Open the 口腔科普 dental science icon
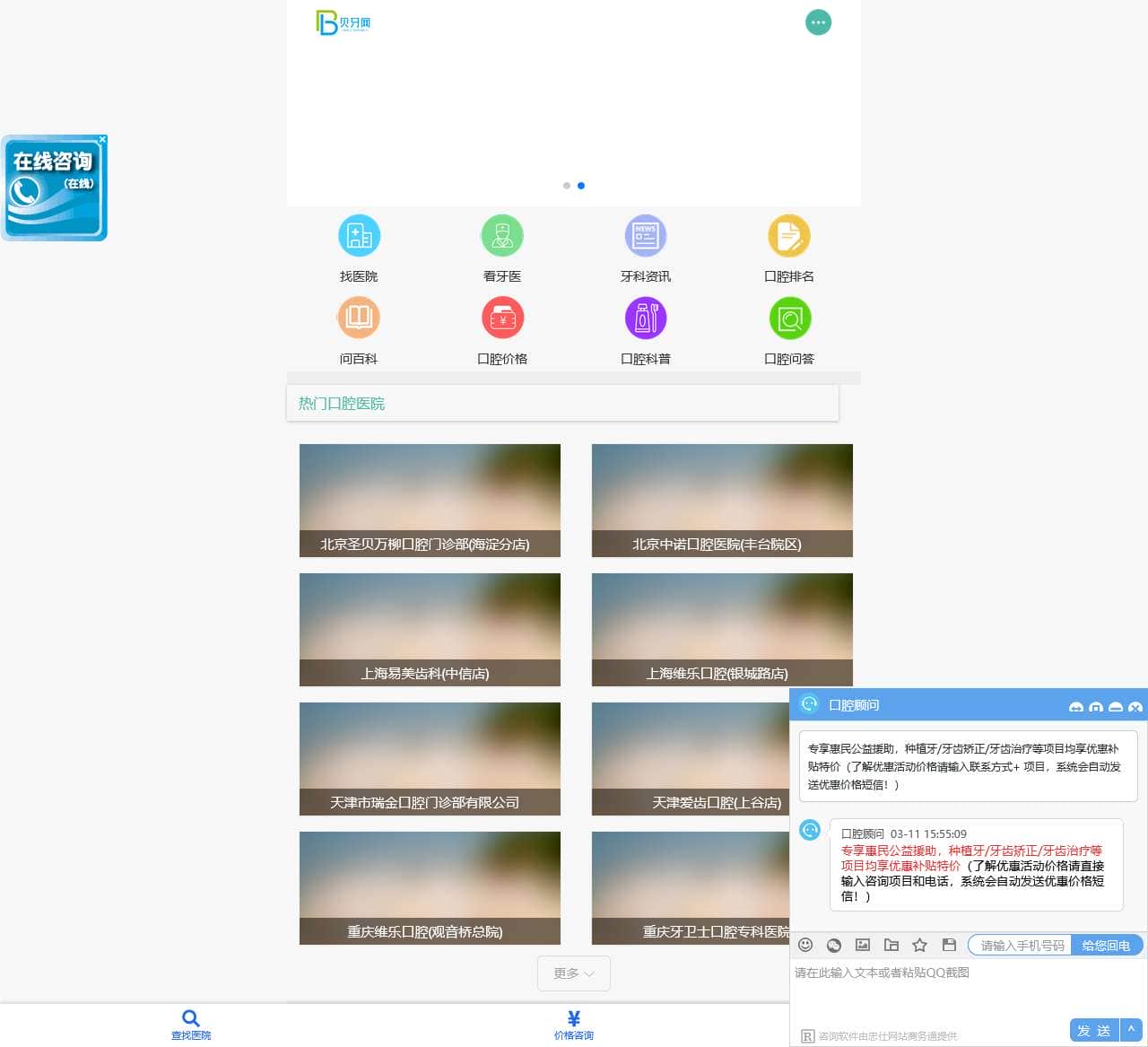 coord(646,318)
